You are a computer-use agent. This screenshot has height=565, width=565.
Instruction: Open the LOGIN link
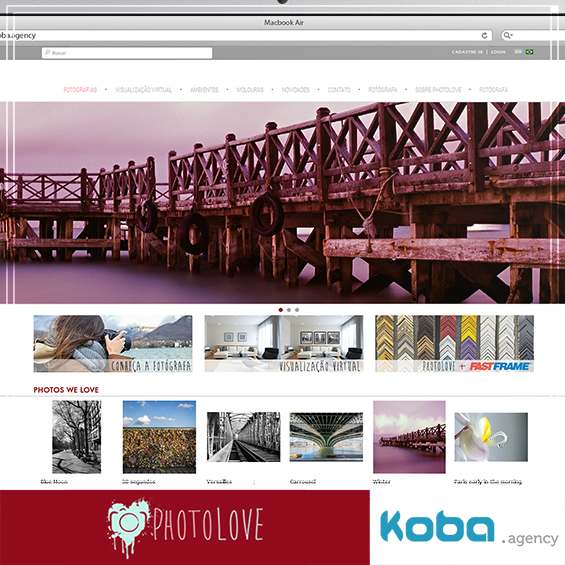click(498, 52)
